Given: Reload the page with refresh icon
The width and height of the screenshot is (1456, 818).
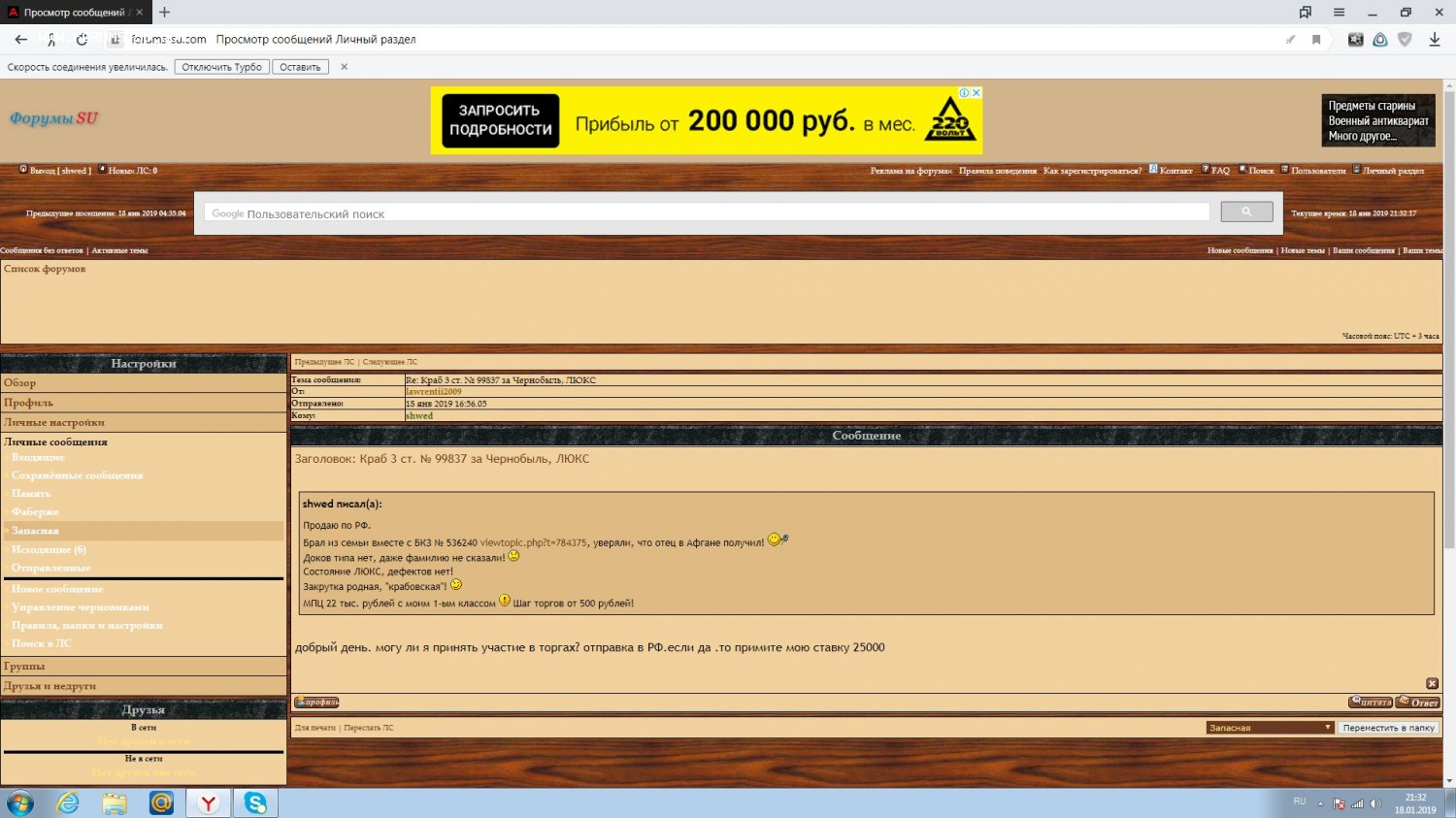Looking at the screenshot, I should click(82, 40).
